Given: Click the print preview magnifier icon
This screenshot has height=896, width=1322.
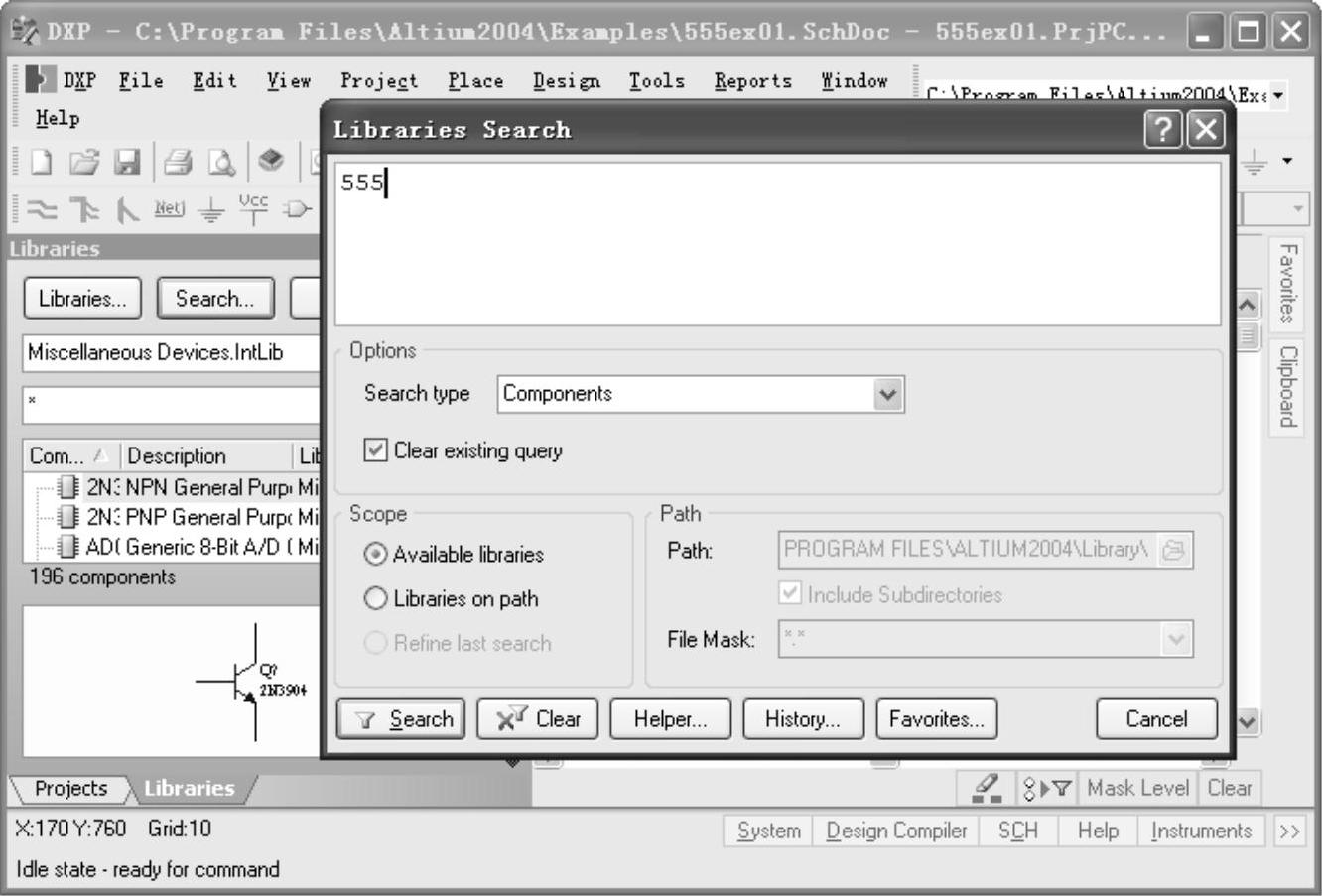Looking at the screenshot, I should 222,162.
